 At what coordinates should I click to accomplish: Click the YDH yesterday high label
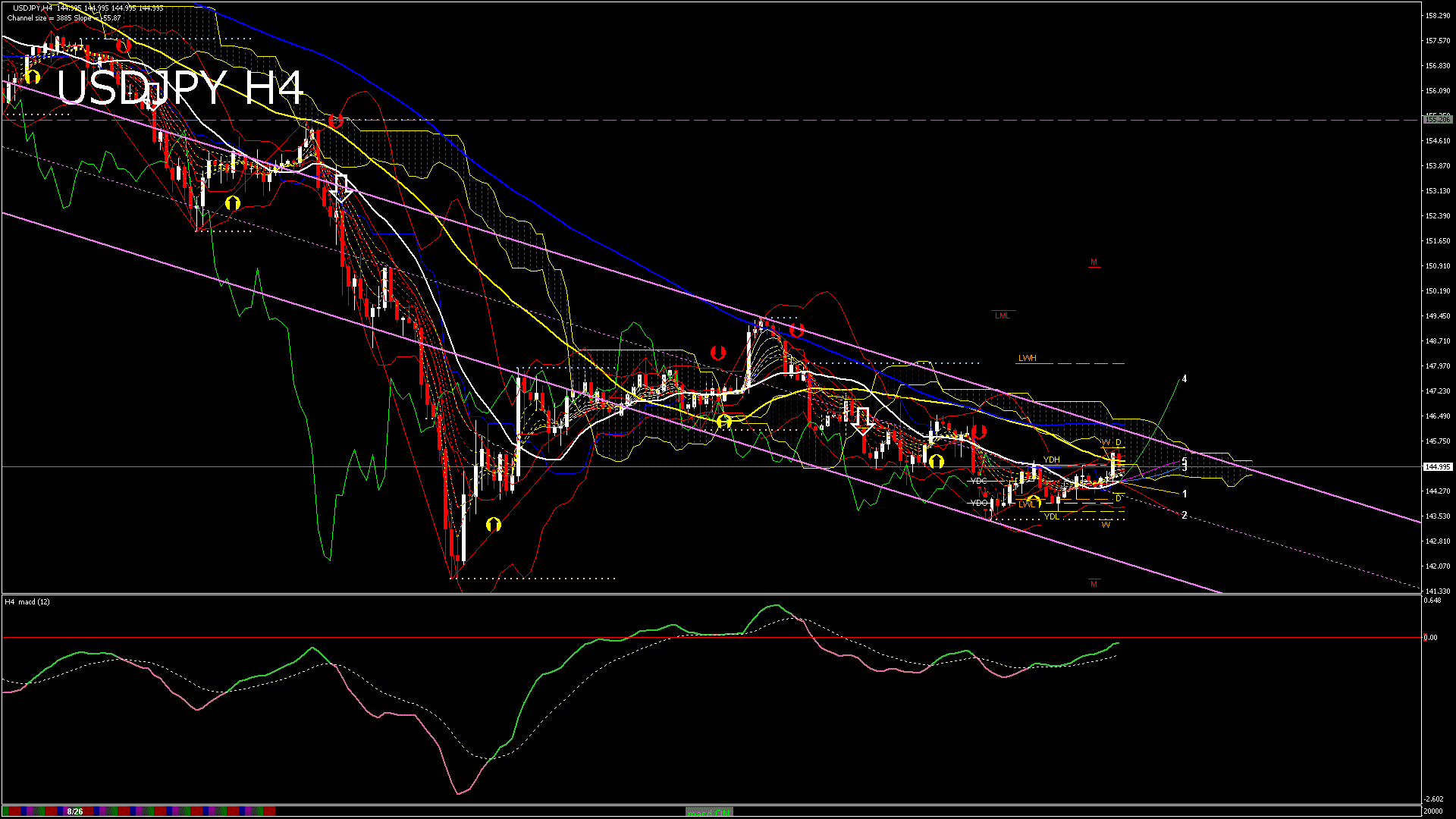point(1051,460)
